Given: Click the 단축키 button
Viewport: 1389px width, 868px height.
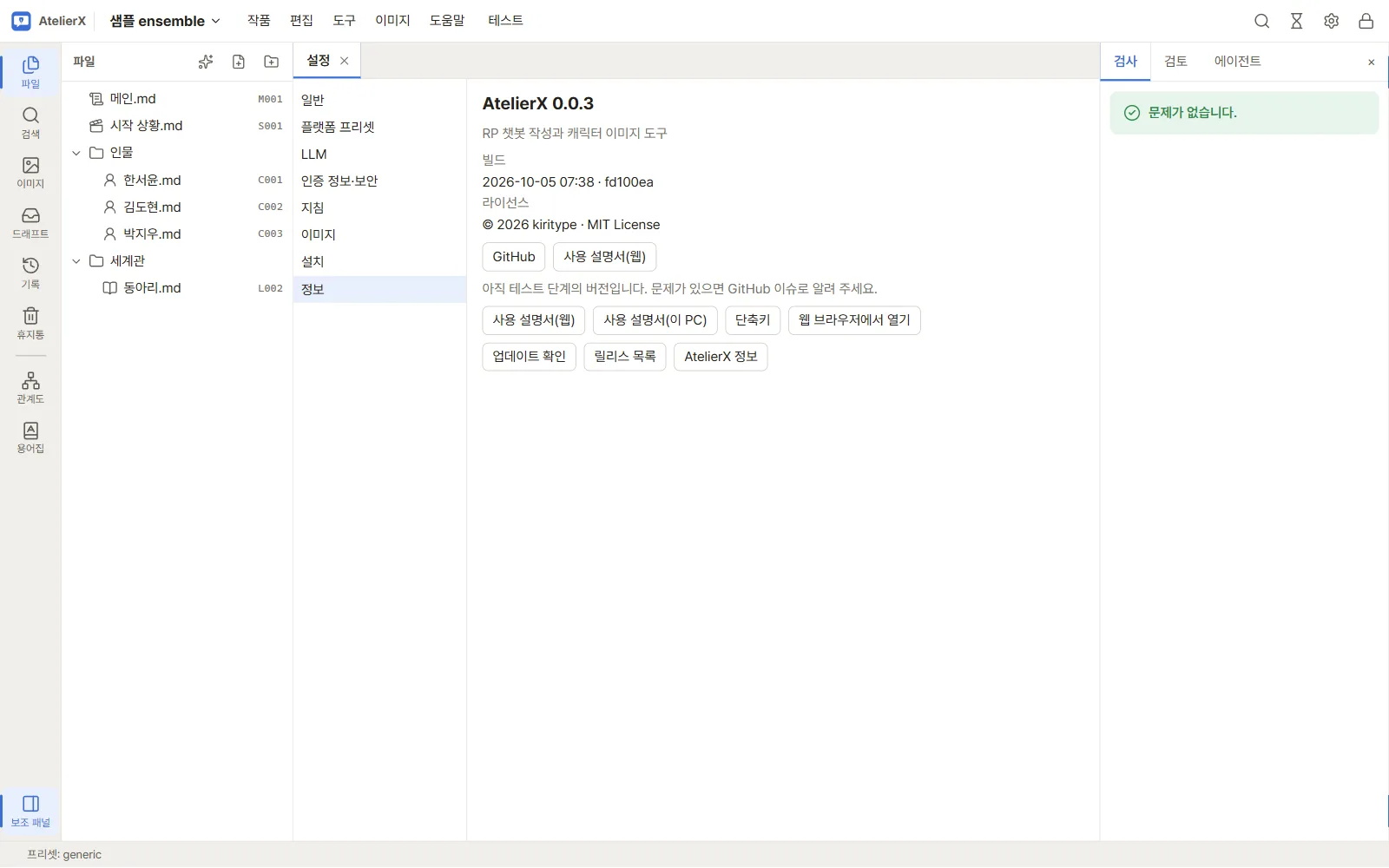Looking at the screenshot, I should pyautogui.click(x=753, y=320).
